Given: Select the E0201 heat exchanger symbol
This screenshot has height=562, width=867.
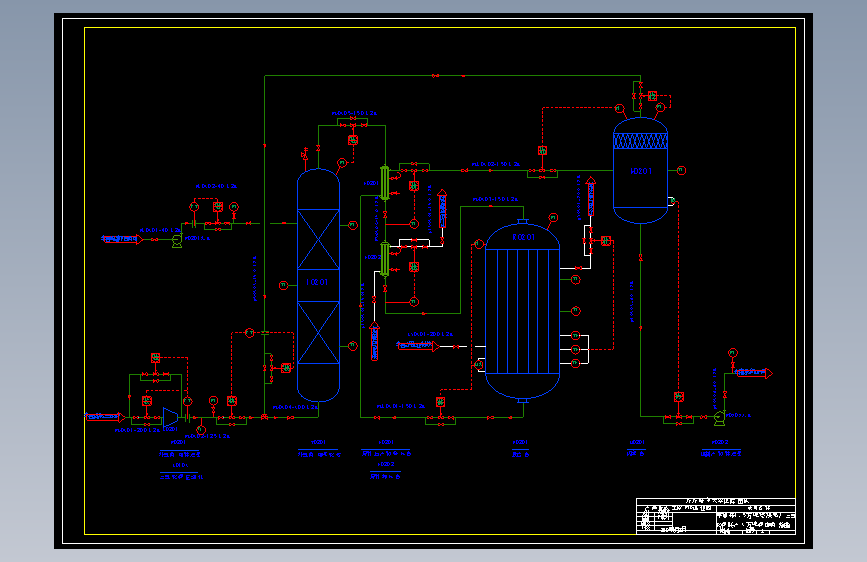Looking at the screenshot, I should [x=385, y=183].
